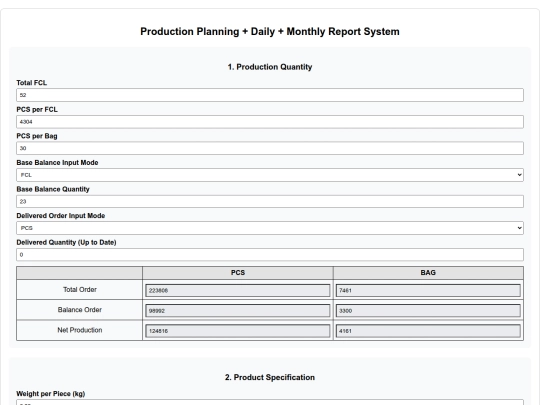Click the BAG column header
The width and height of the screenshot is (540, 405).
pos(428,273)
